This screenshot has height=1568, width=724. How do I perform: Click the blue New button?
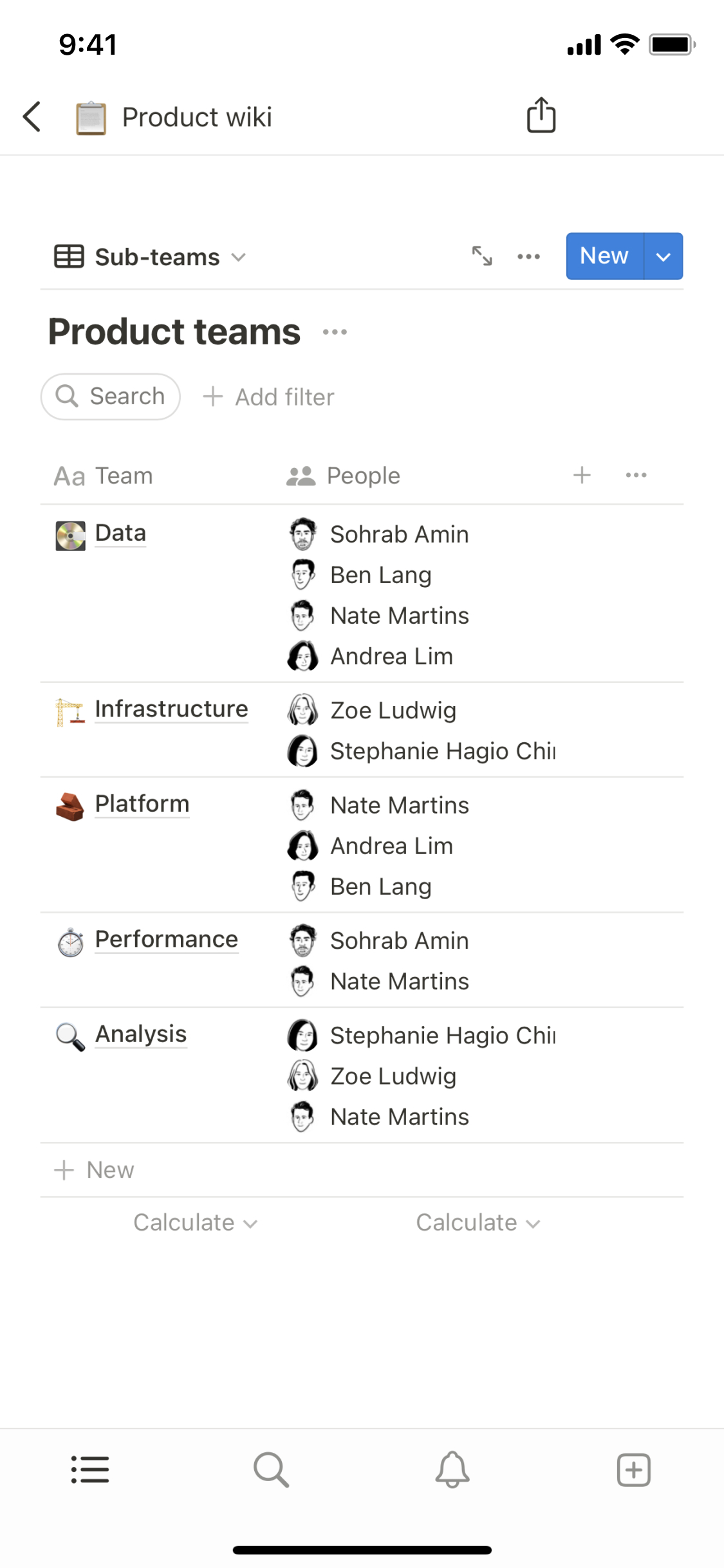pyautogui.click(x=604, y=256)
